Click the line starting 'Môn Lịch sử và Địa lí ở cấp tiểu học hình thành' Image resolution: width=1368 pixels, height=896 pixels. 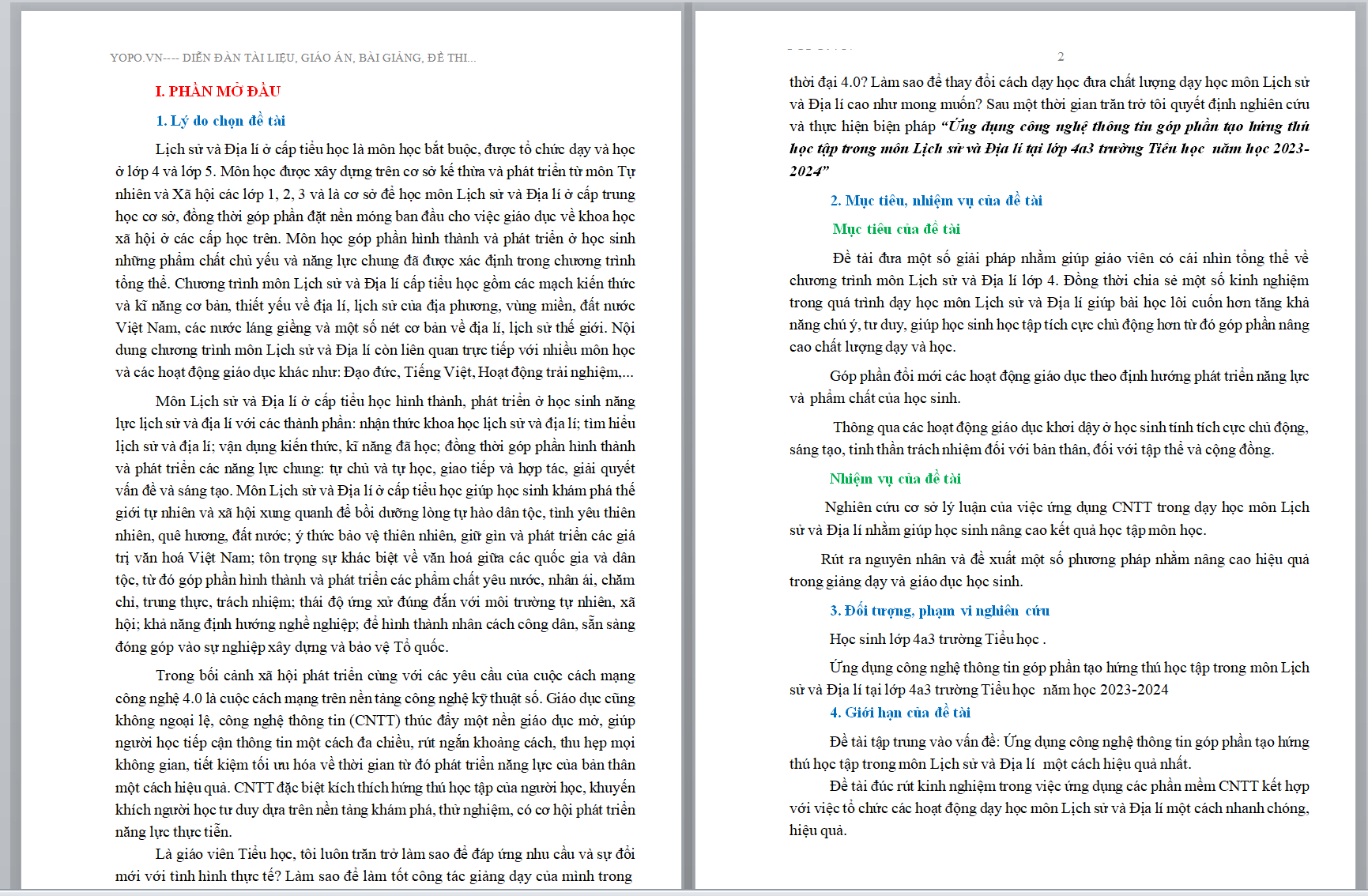point(395,401)
